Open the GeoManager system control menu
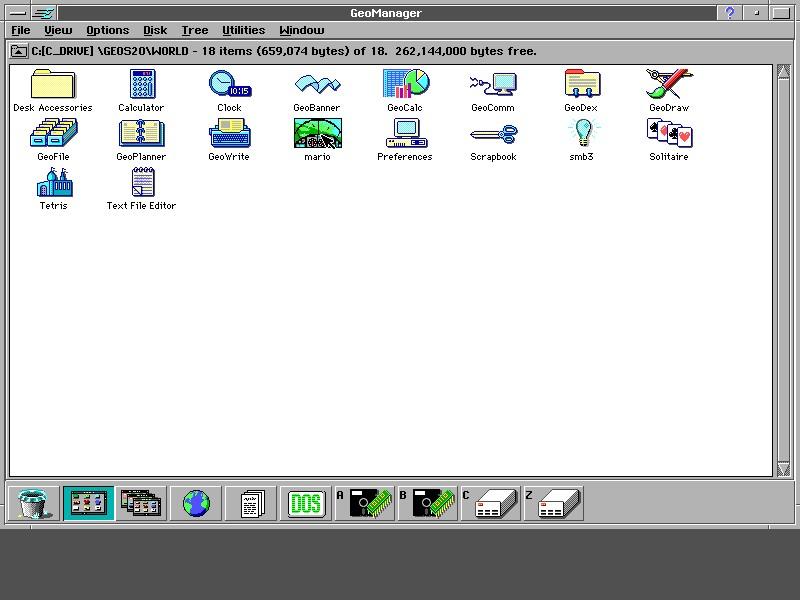Viewport: 800px width, 600px height. [x=17, y=13]
